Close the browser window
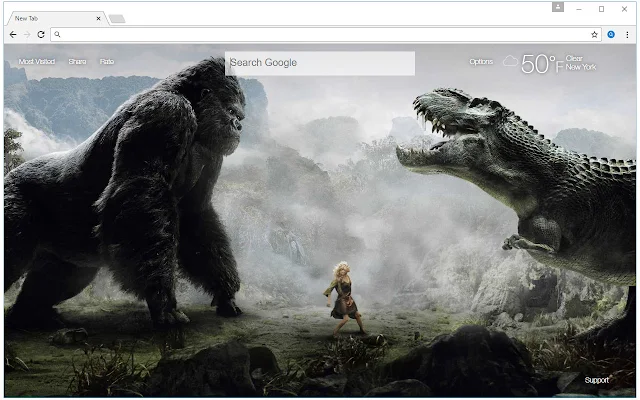The image size is (640, 400). [x=624, y=9]
